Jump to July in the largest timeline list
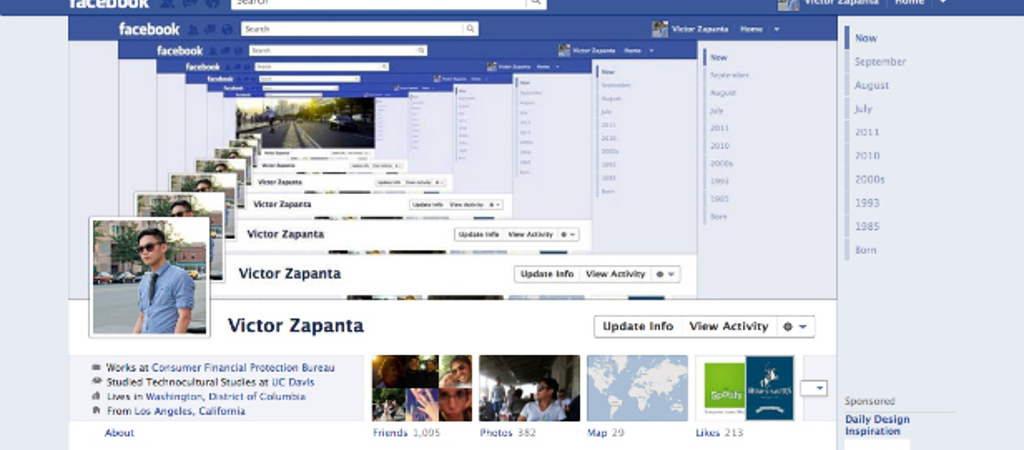The width and height of the screenshot is (1024, 450). point(863,108)
